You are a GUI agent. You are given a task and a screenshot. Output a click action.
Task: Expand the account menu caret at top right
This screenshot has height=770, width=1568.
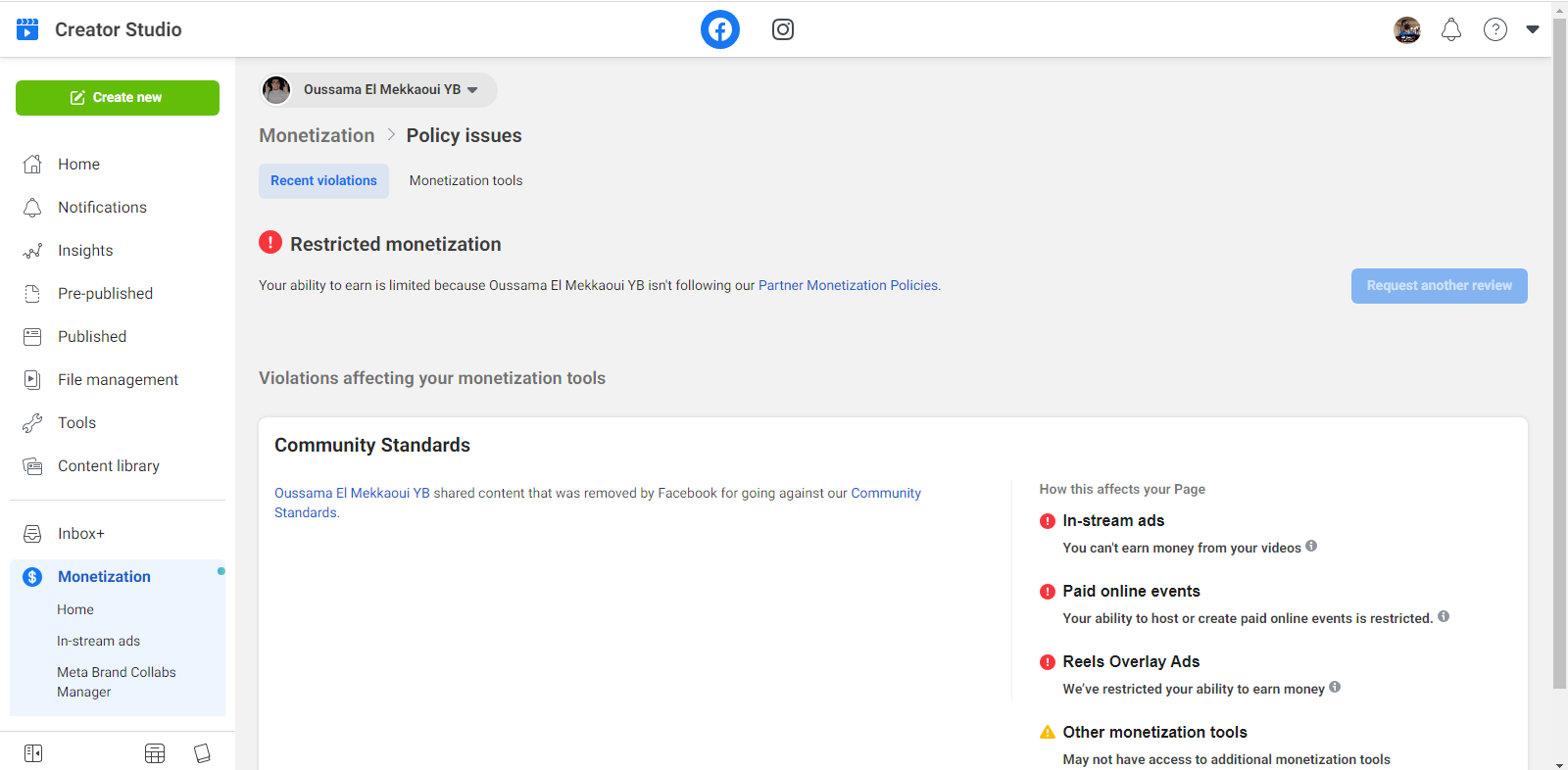[x=1533, y=29]
